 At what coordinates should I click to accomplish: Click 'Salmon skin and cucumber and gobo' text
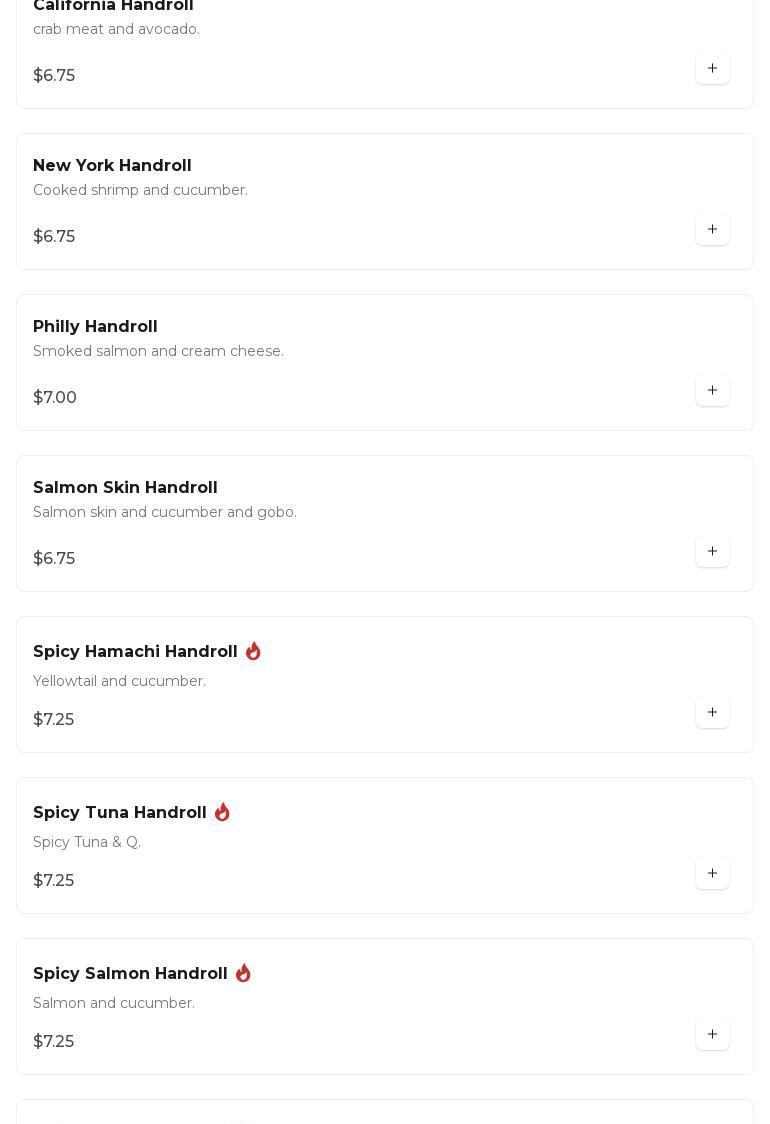click(x=165, y=513)
